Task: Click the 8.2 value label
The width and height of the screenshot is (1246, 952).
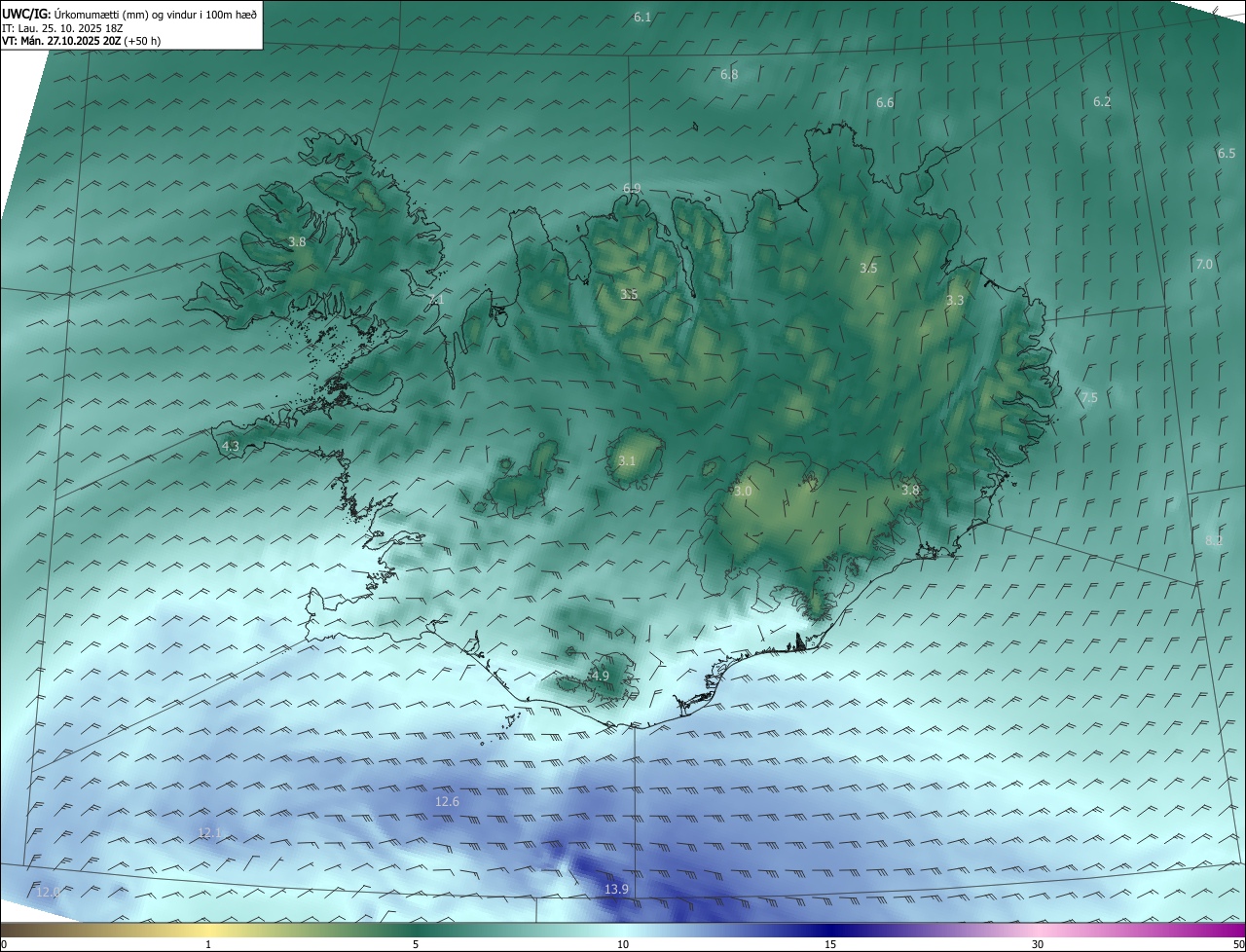Action: pos(1213,540)
